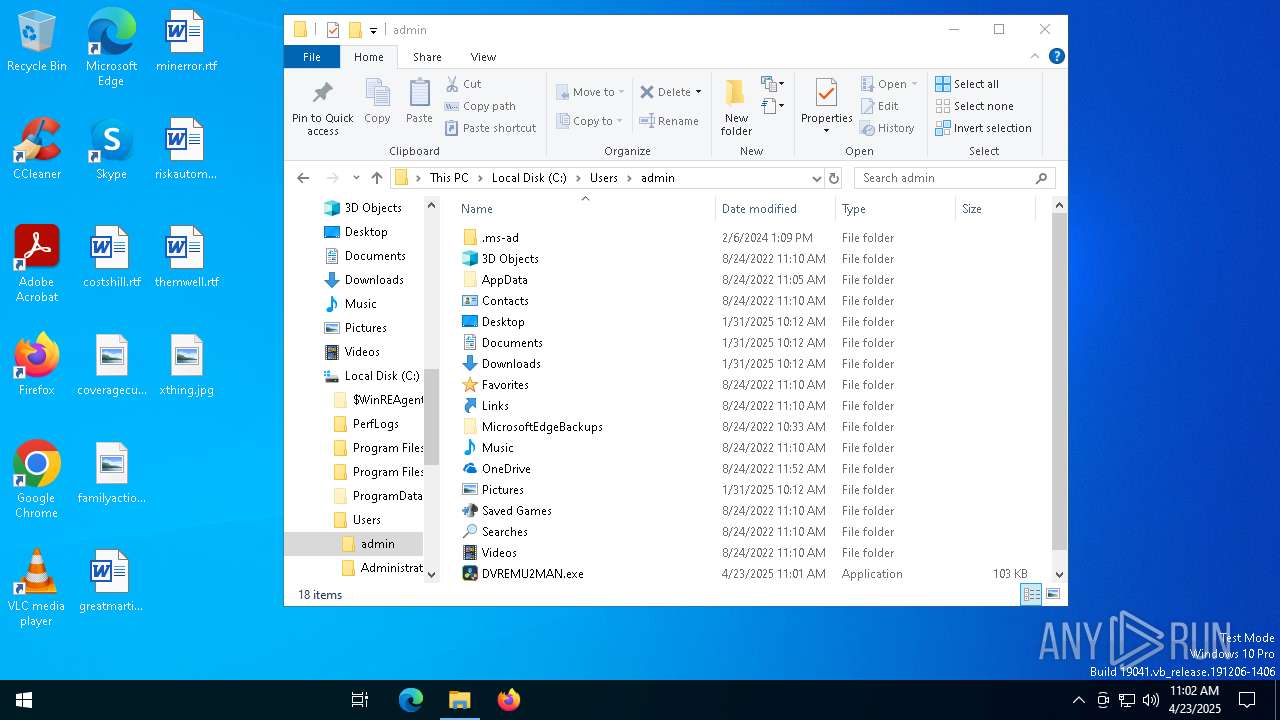Click Local Disk (C:) breadcrumb
The image size is (1280, 720).
529,178
